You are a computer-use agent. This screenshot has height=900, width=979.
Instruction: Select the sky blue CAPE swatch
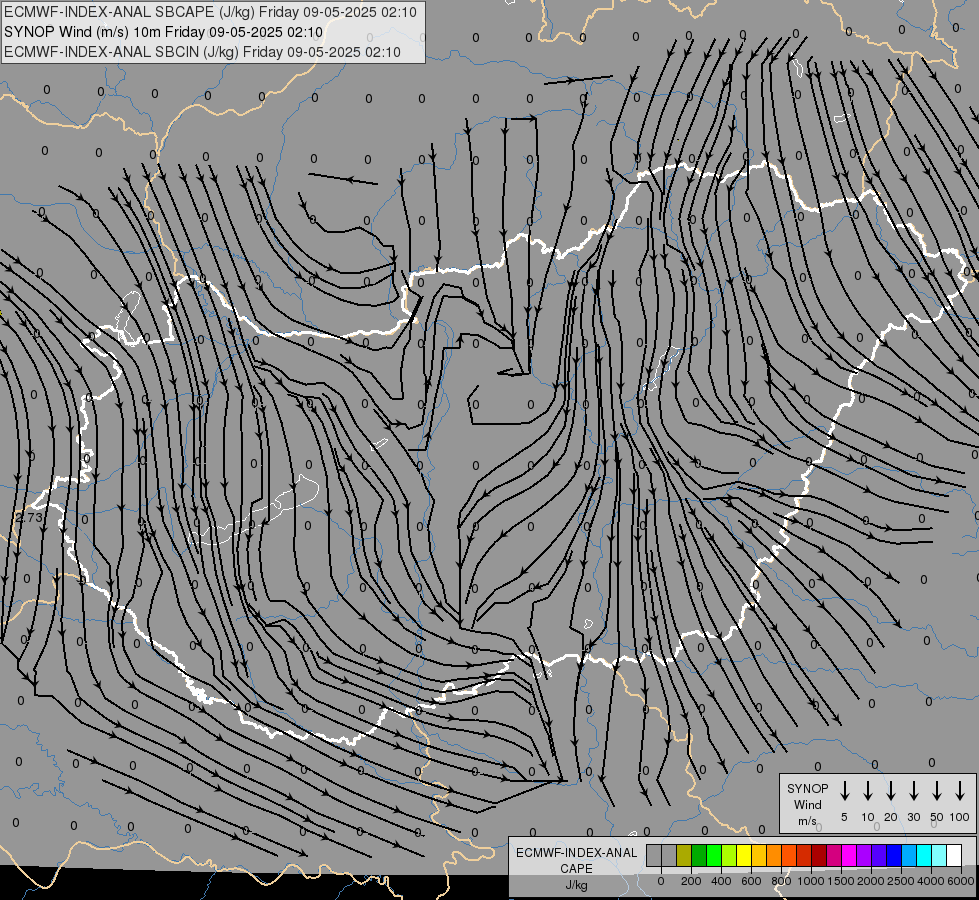point(909,856)
